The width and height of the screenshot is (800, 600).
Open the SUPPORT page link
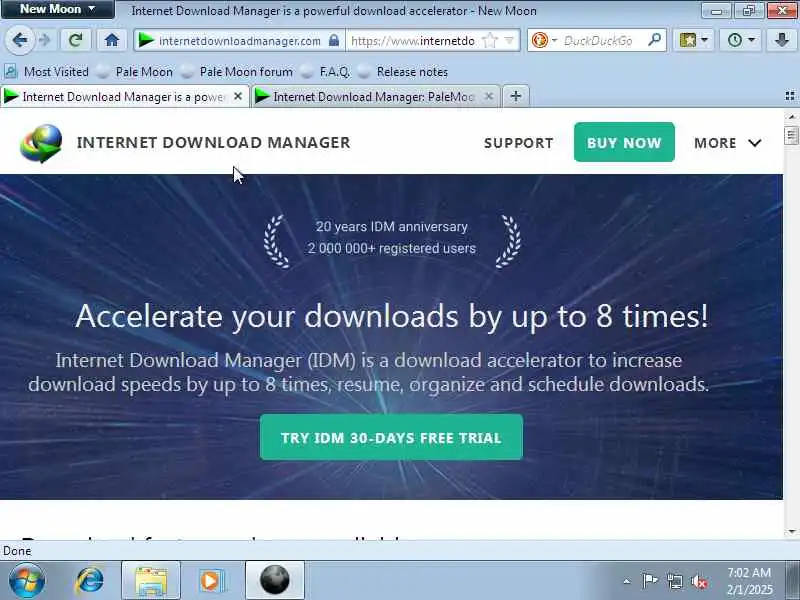coord(518,143)
